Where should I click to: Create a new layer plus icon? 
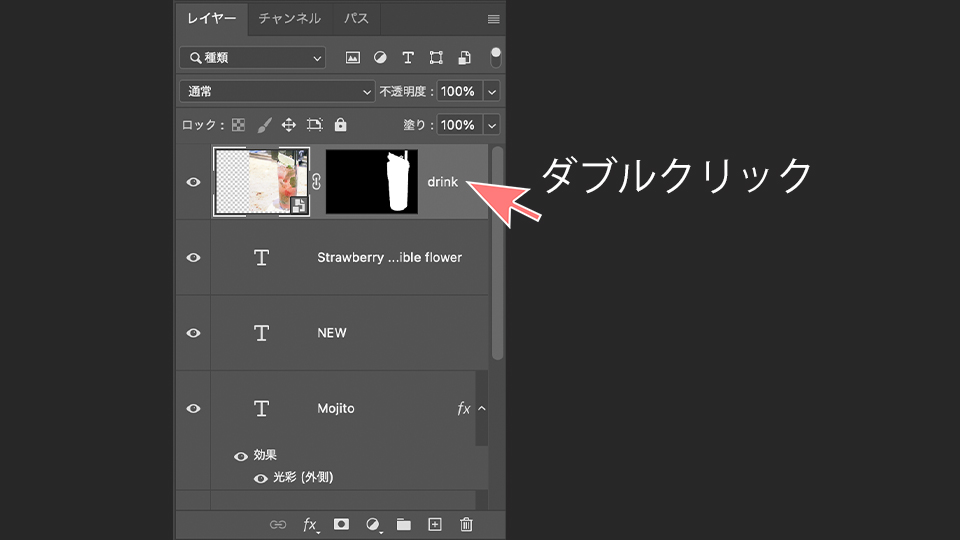point(435,525)
